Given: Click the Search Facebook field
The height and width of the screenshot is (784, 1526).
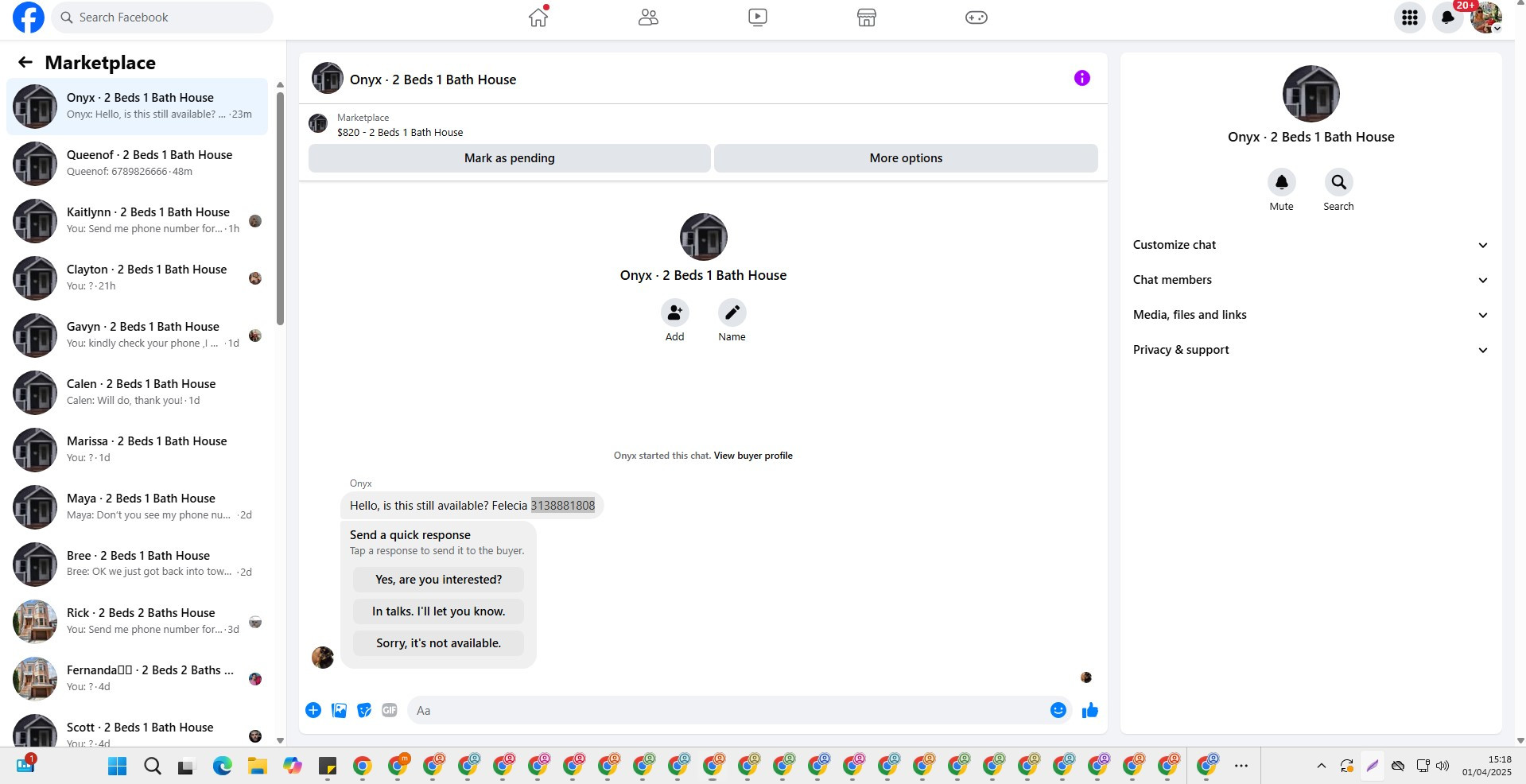Looking at the screenshot, I should click(162, 17).
